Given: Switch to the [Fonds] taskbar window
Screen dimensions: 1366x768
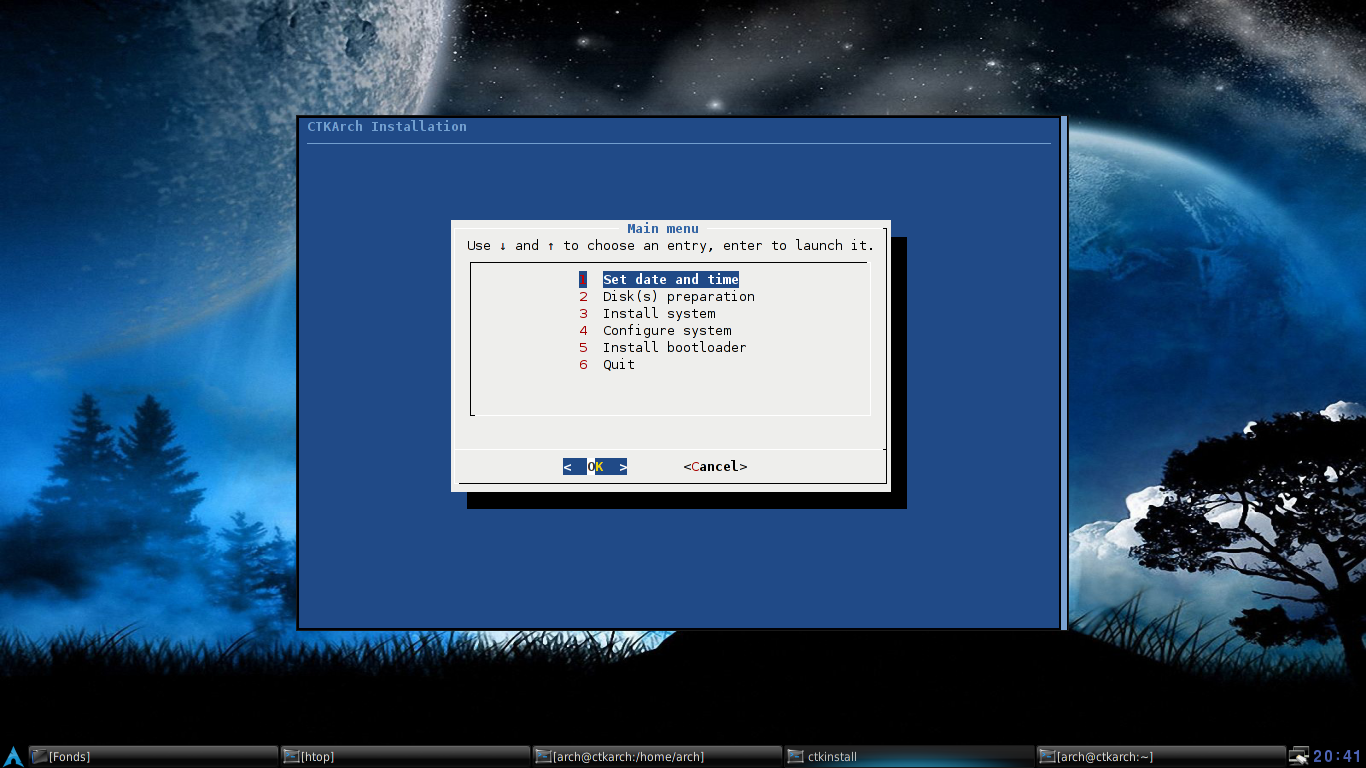Looking at the screenshot, I should (x=153, y=756).
